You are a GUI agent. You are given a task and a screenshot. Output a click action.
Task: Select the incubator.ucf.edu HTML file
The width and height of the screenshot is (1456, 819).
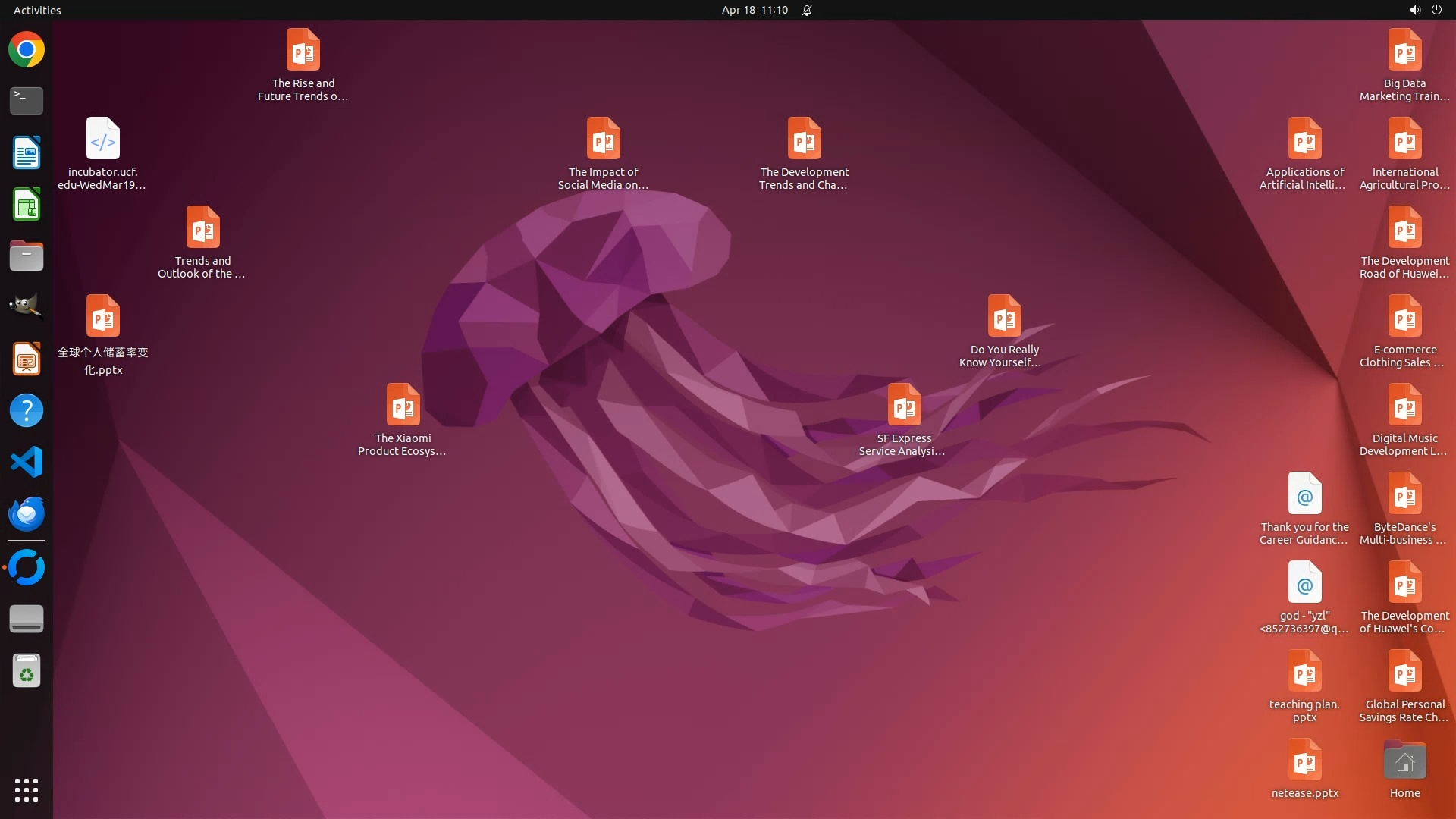[102, 140]
